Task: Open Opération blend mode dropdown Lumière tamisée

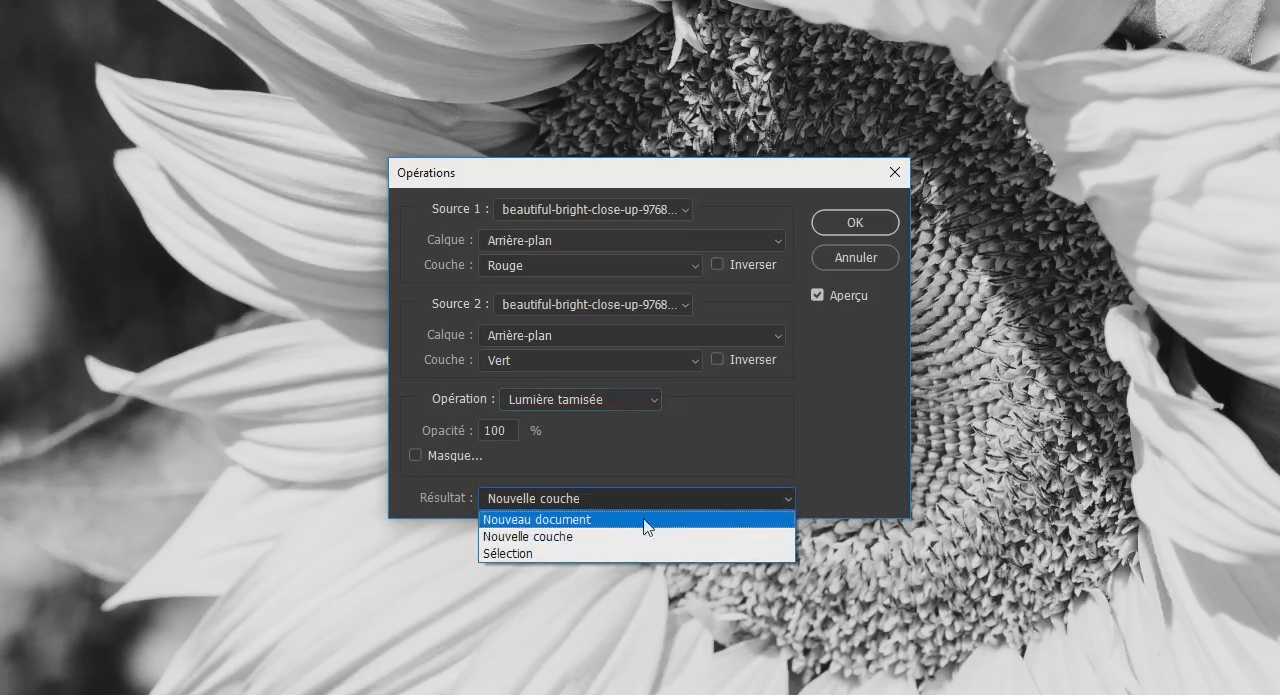Action: pyautogui.click(x=580, y=399)
